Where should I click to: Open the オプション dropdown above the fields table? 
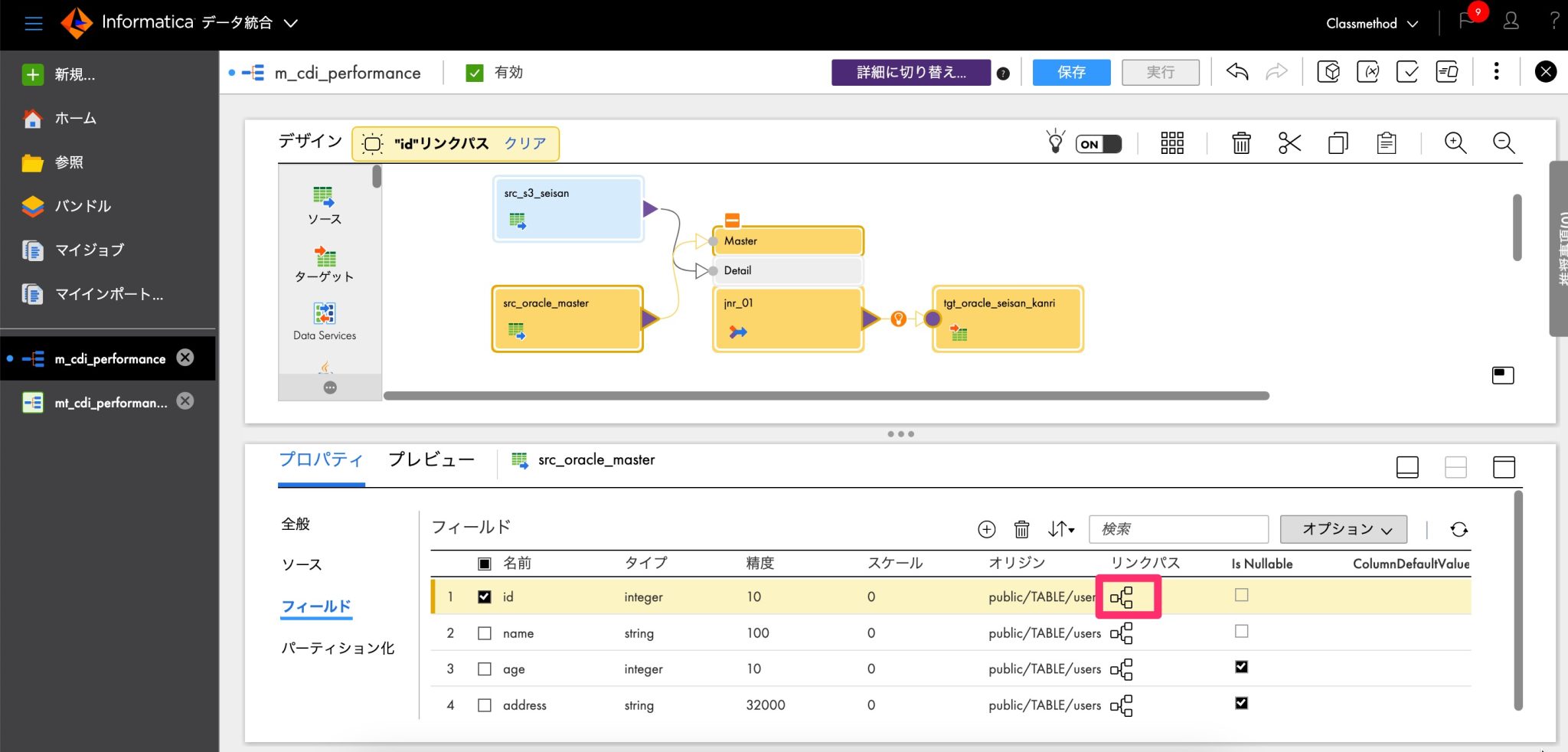point(1343,529)
